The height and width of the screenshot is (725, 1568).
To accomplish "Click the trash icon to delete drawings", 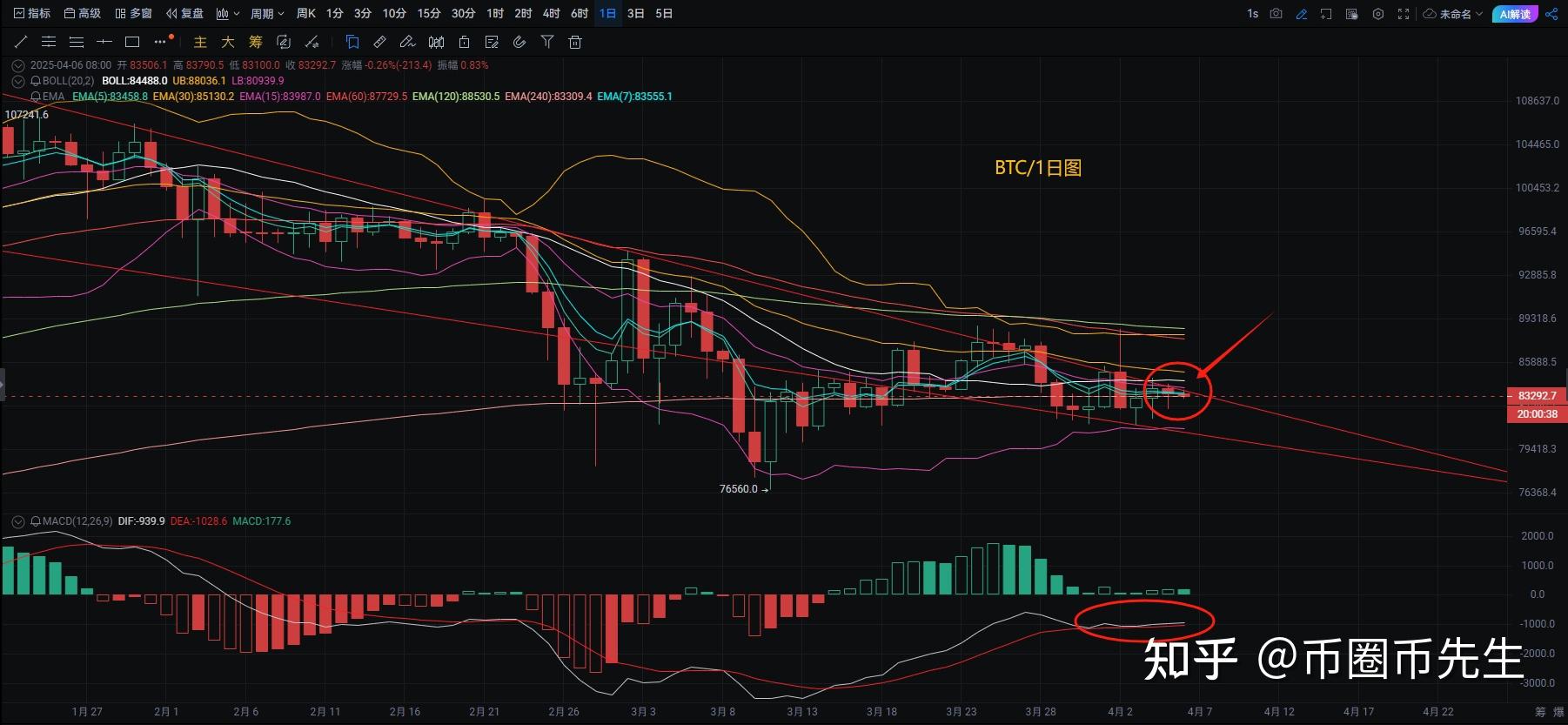I will click(574, 42).
